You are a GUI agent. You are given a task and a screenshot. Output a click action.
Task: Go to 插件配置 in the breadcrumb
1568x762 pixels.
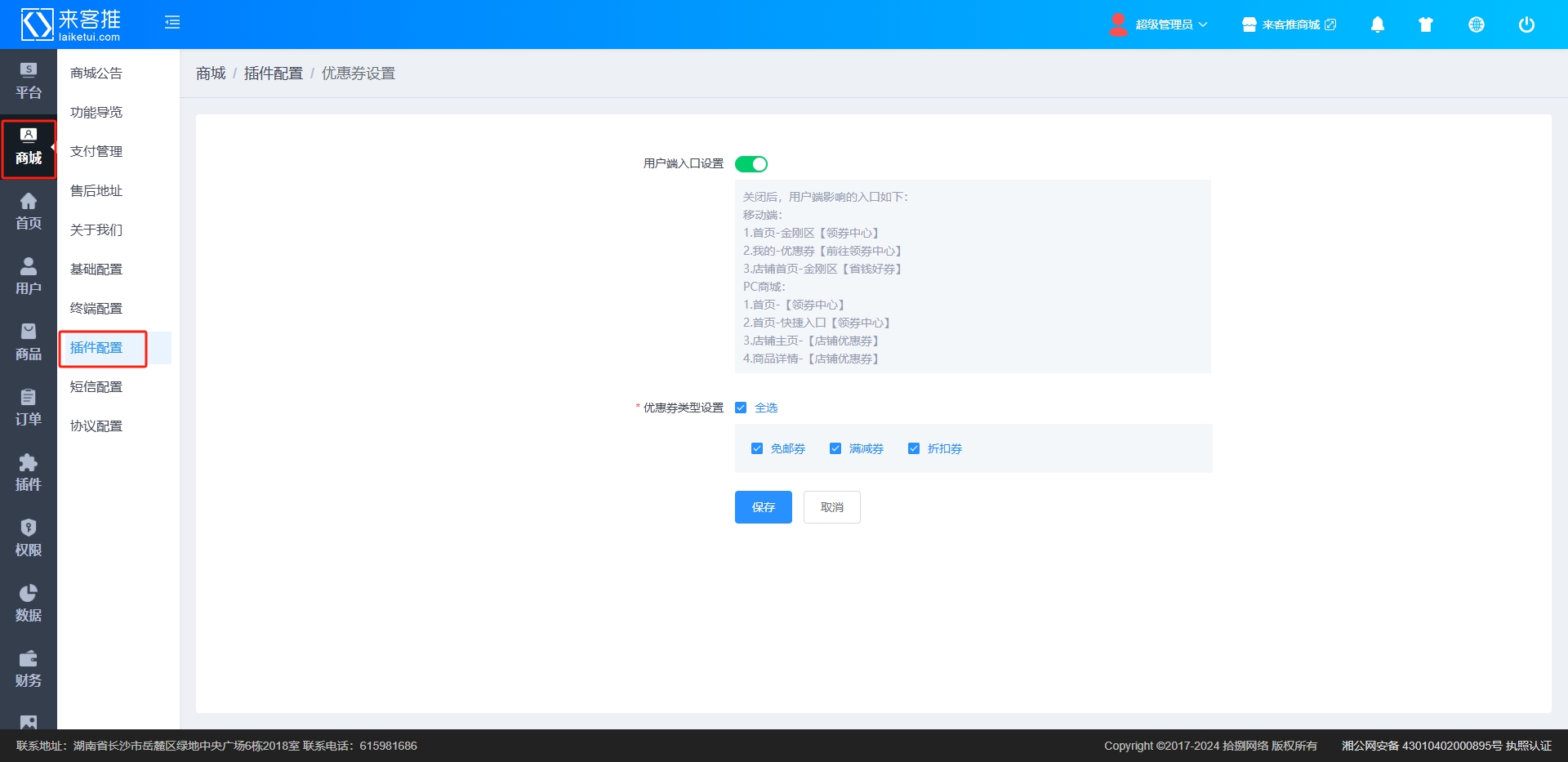[273, 74]
